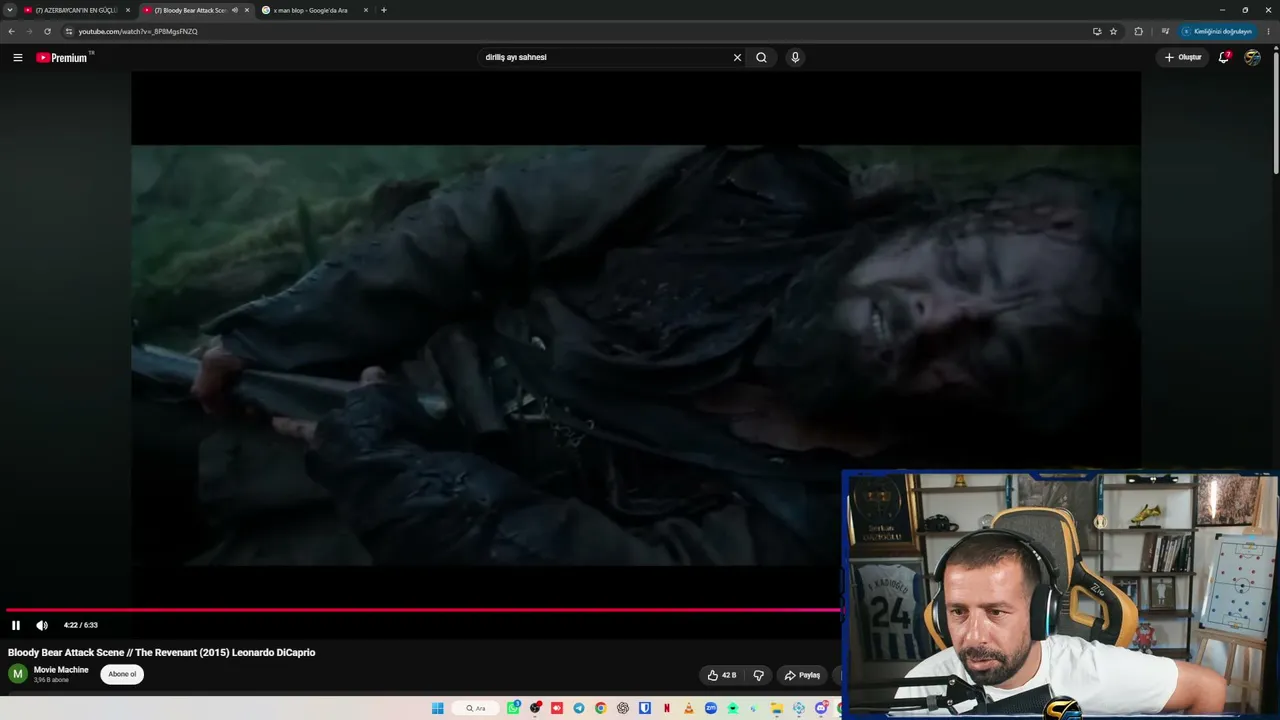Open Chrome media controls button
Screen dimensions: 1280x720
[x=1165, y=31]
